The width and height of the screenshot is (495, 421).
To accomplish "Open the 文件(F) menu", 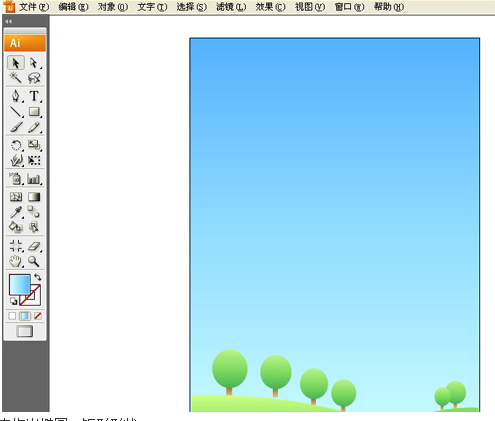I will [x=34, y=7].
